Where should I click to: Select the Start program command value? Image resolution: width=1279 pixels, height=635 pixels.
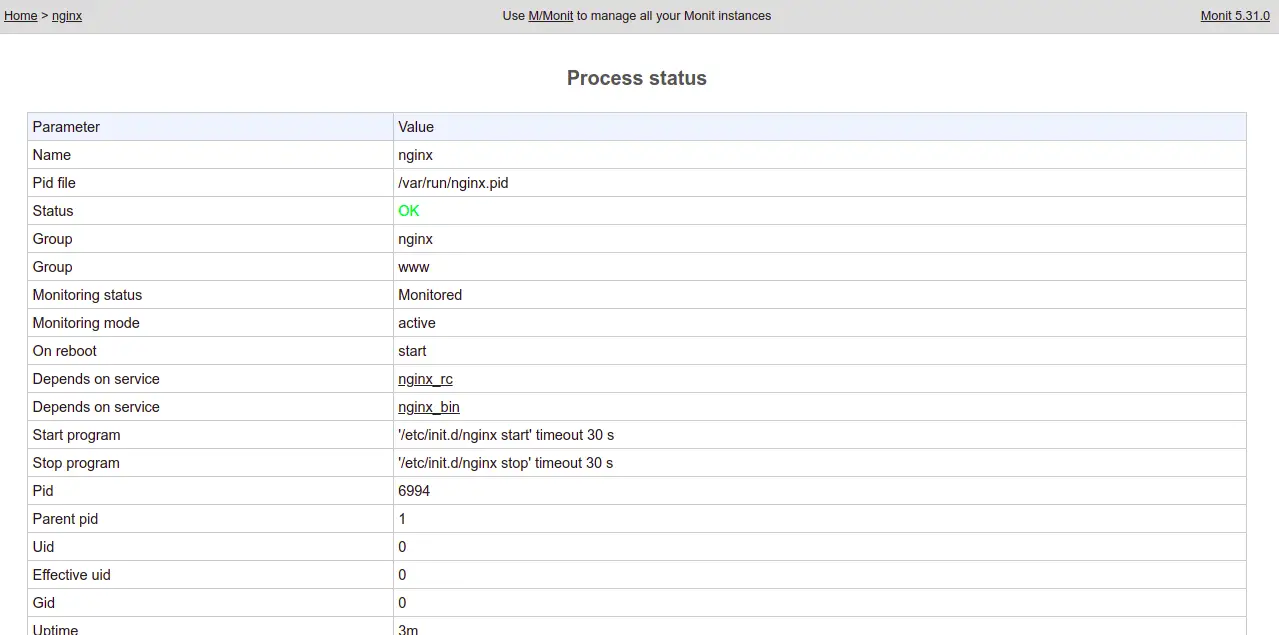click(x=506, y=435)
